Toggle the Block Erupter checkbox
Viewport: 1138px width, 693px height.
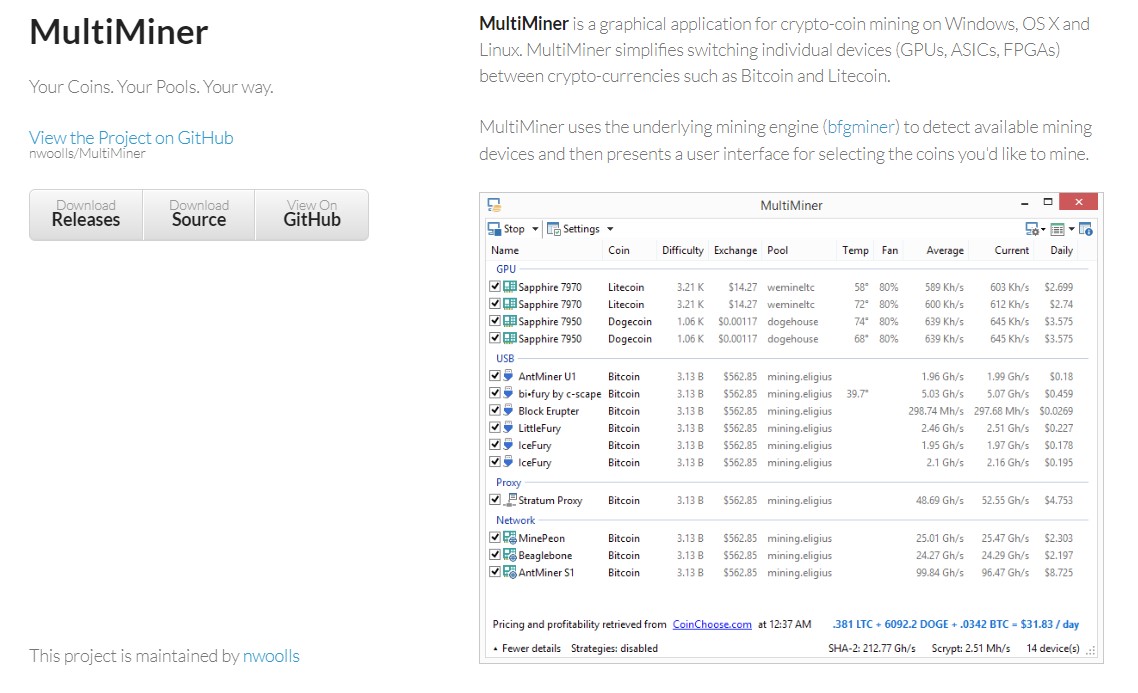(x=495, y=410)
